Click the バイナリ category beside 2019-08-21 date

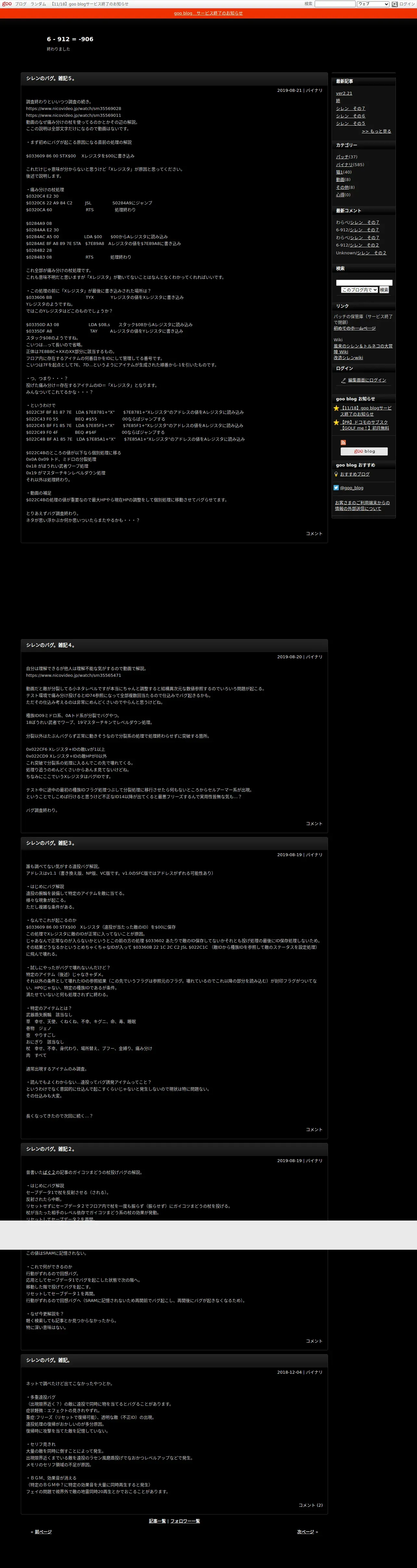[x=314, y=90]
